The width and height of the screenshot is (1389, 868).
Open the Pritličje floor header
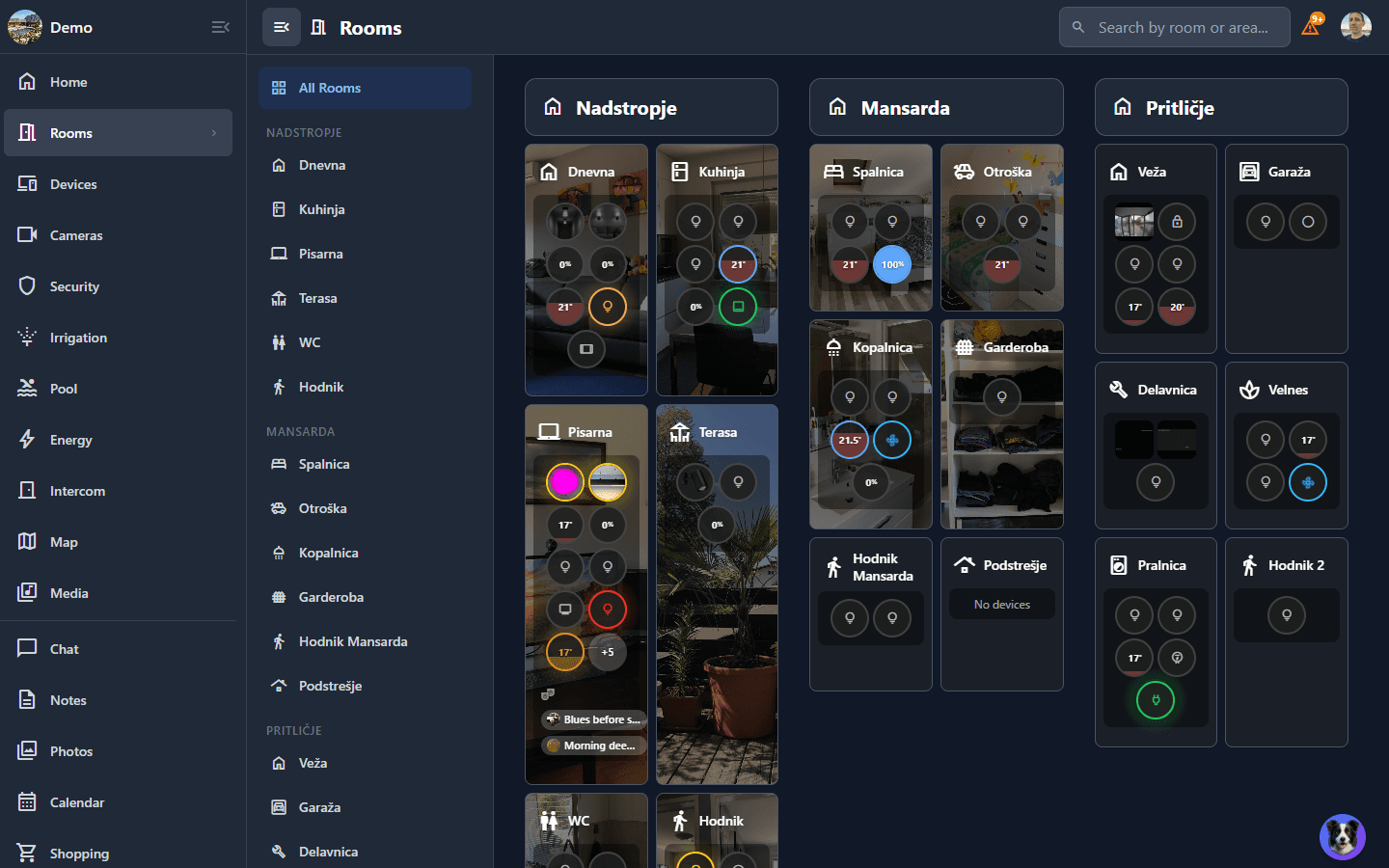point(1220,108)
